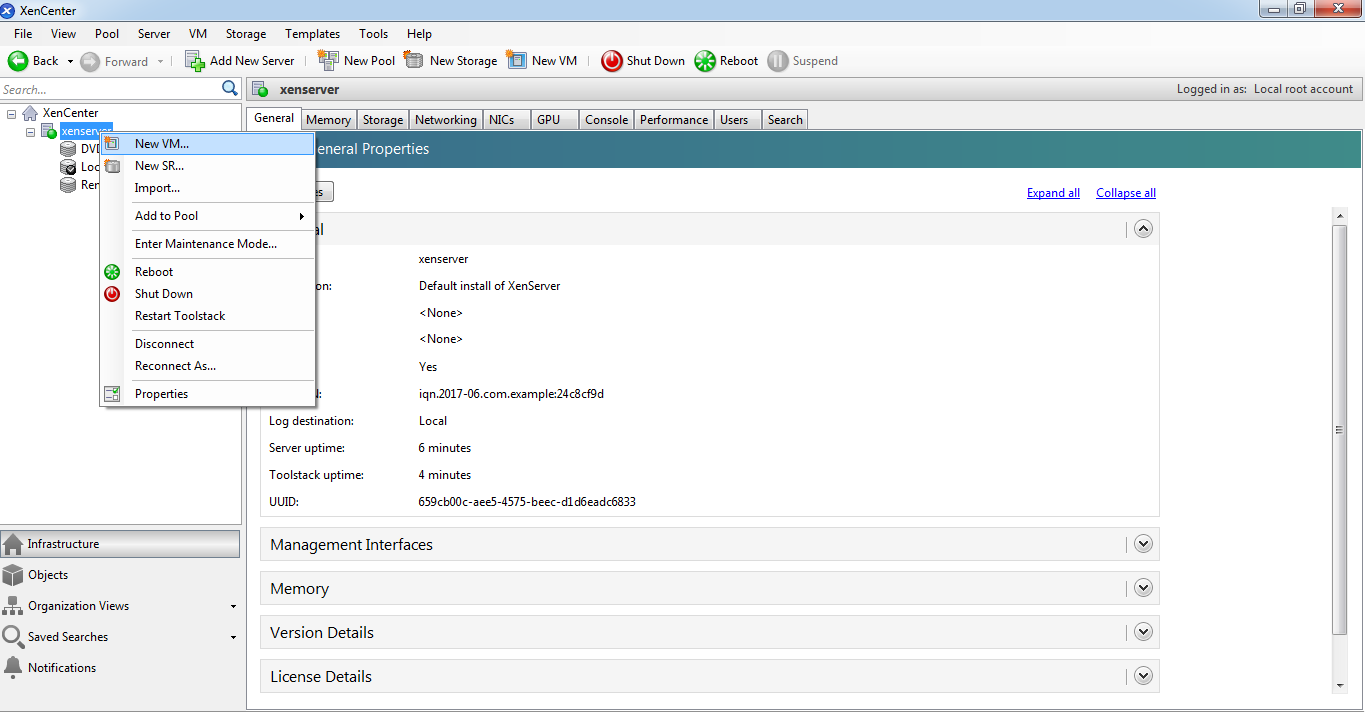
Task: Click the scrollbar down arrow in properties pane
Action: [x=1340, y=685]
